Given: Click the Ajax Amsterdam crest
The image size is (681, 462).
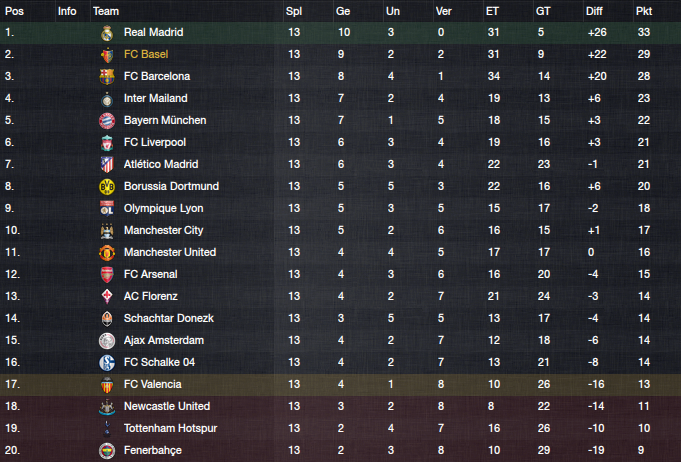Looking at the screenshot, I should click(107, 341).
